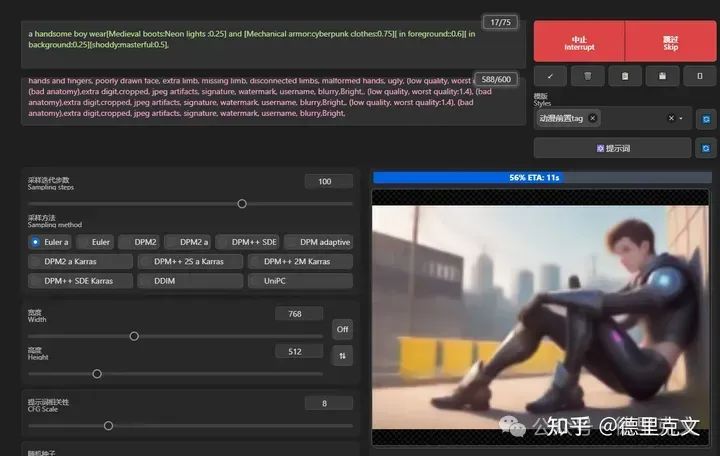Select the DPM2 sampling method
The height and width of the screenshot is (456, 720).
point(139,242)
